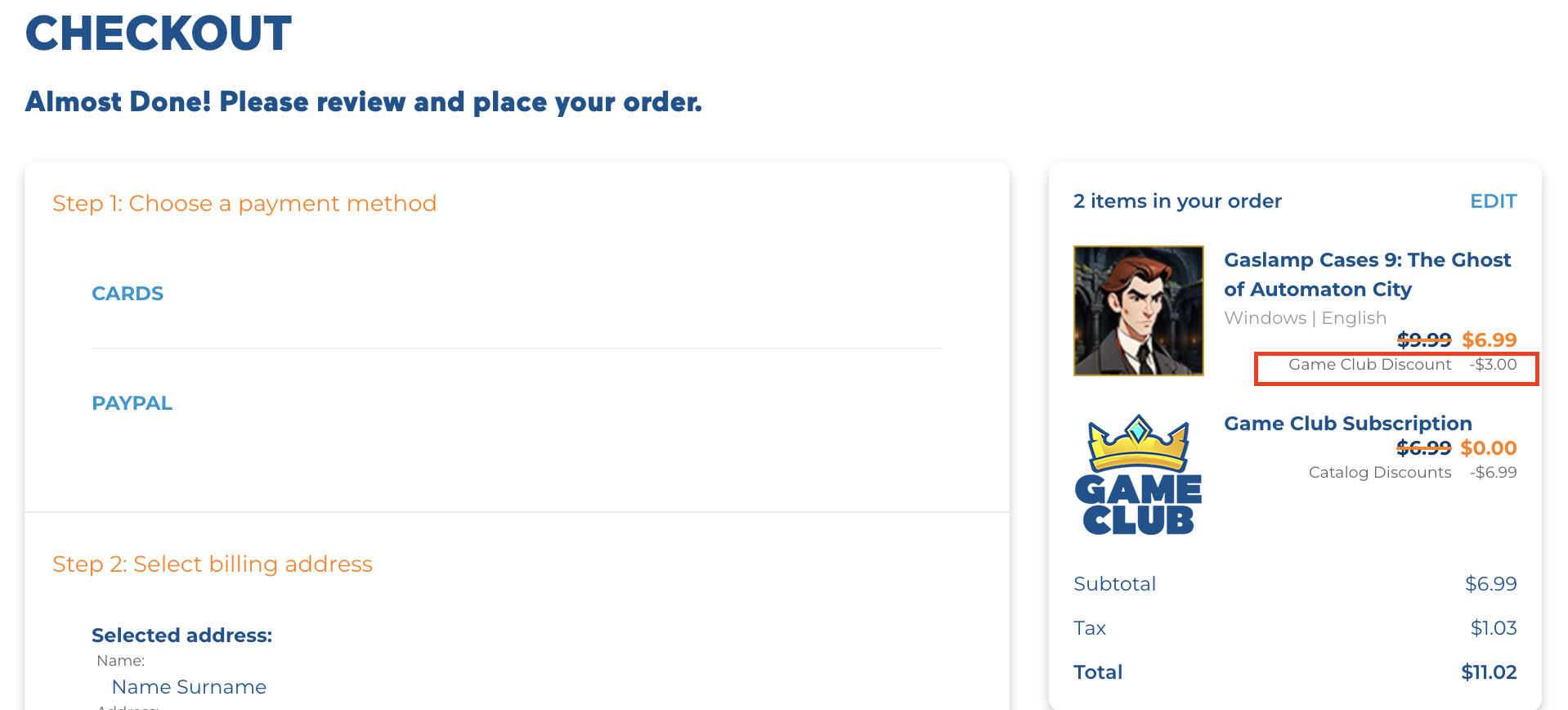Click the EDIT order link
The image size is (1568, 710).
(x=1493, y=201)
